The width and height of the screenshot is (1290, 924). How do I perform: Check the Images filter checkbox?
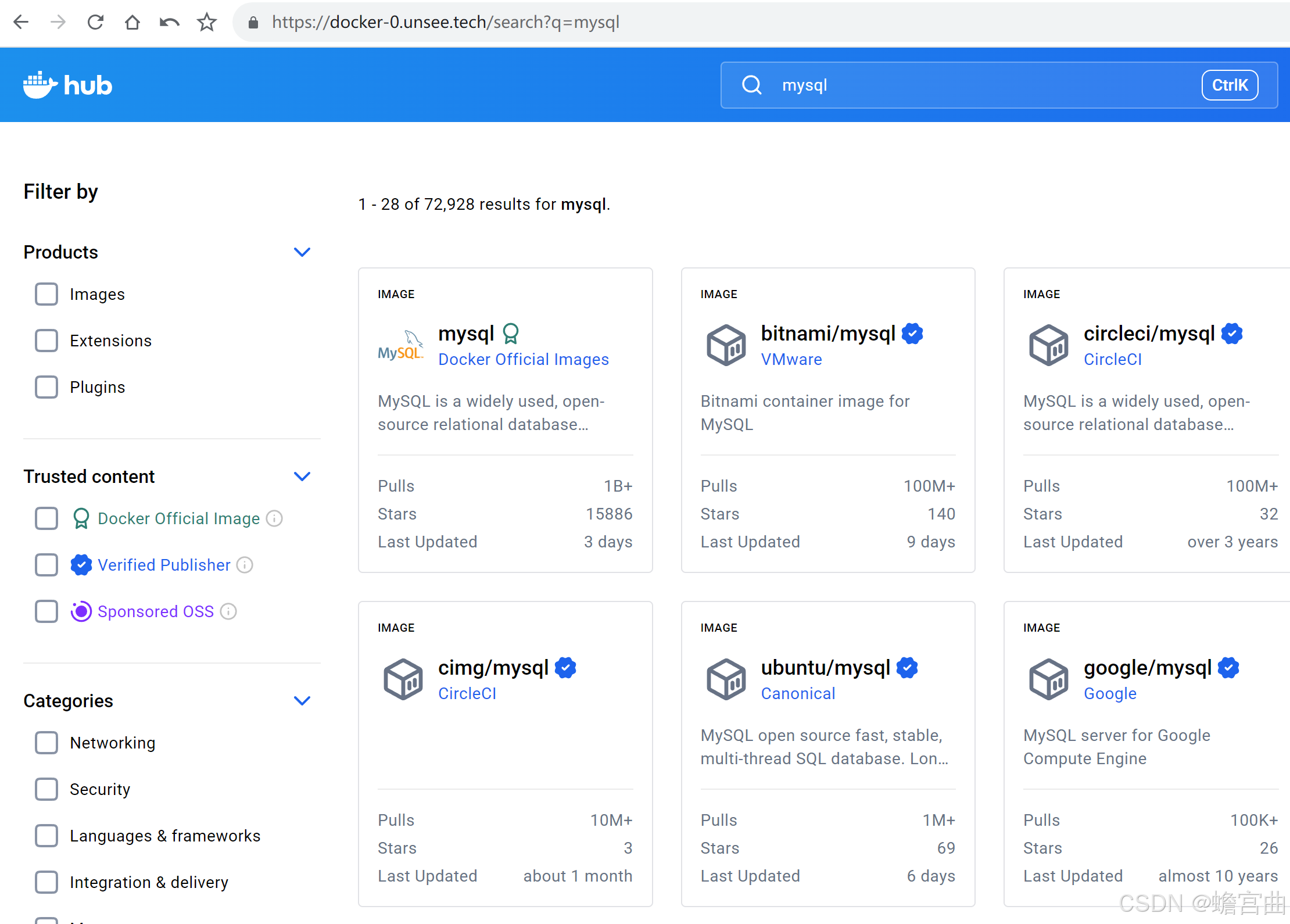[46, 294]
